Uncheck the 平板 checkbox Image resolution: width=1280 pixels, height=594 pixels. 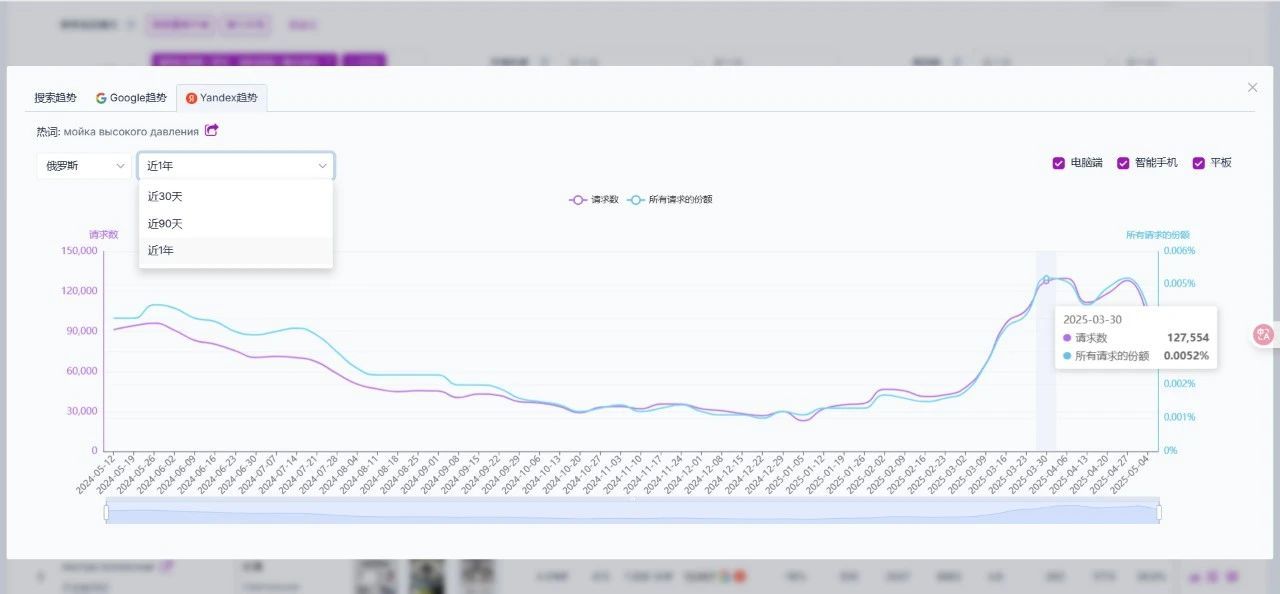click(1199, 163)
